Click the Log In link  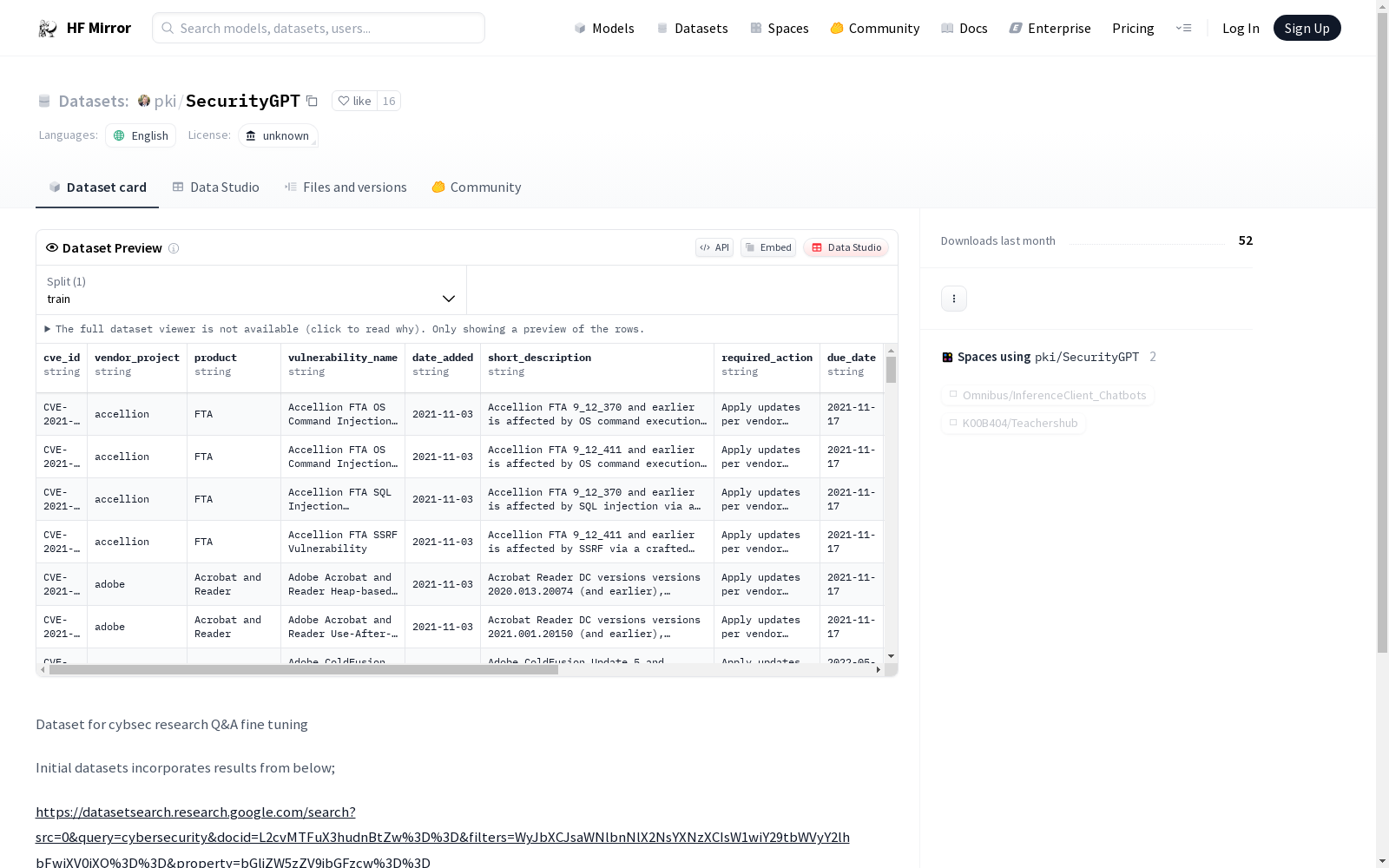coord(1241,28)
